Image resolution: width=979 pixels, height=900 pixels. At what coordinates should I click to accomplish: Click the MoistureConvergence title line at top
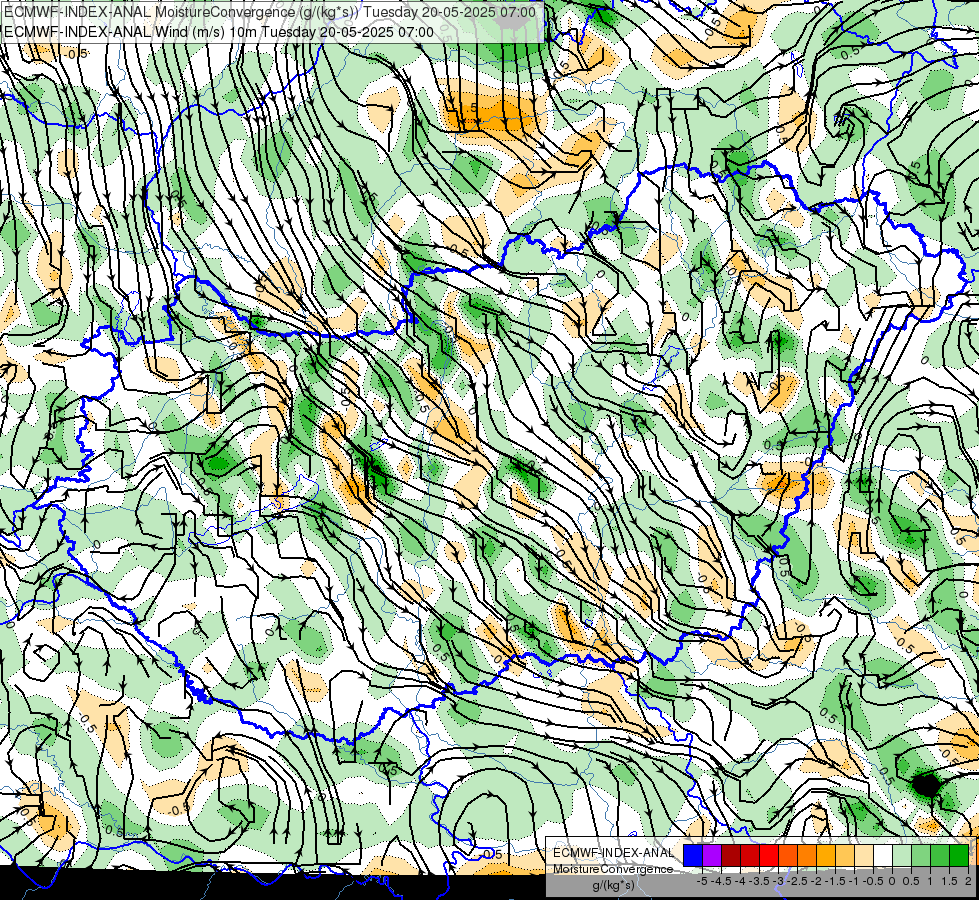[x=270, y=12]
